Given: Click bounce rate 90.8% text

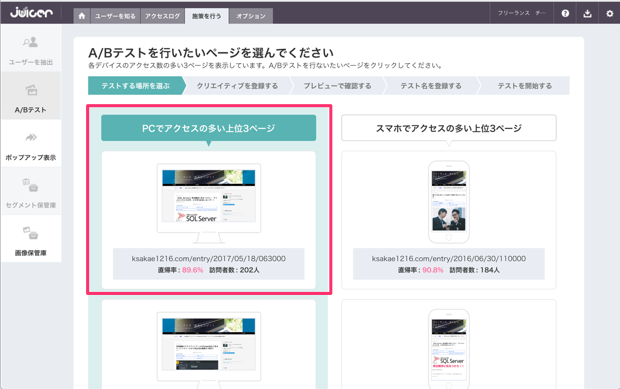Looking at the screenshot, I should click(433, 270).
